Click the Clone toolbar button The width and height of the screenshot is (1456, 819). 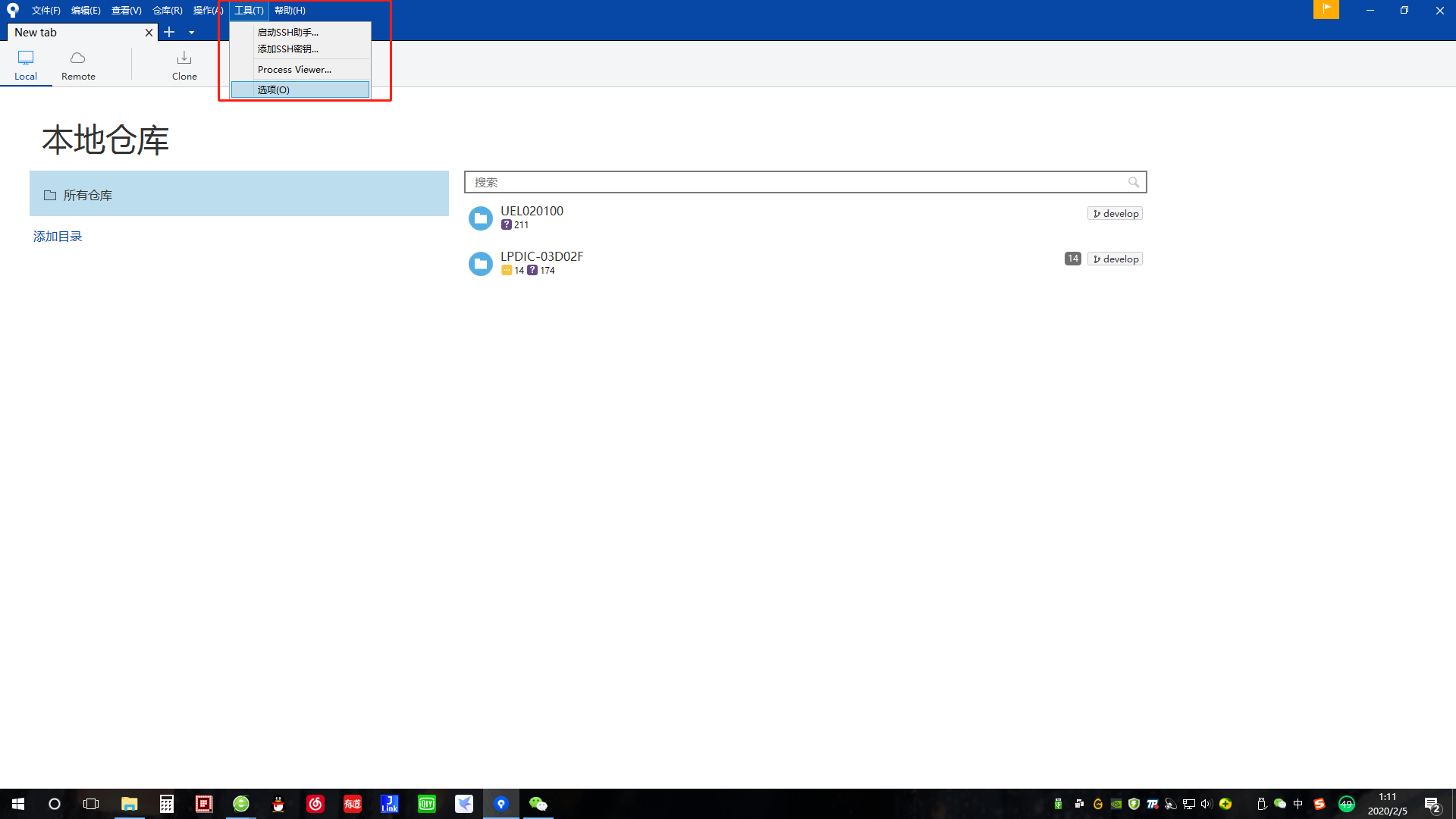pos(184,65)
